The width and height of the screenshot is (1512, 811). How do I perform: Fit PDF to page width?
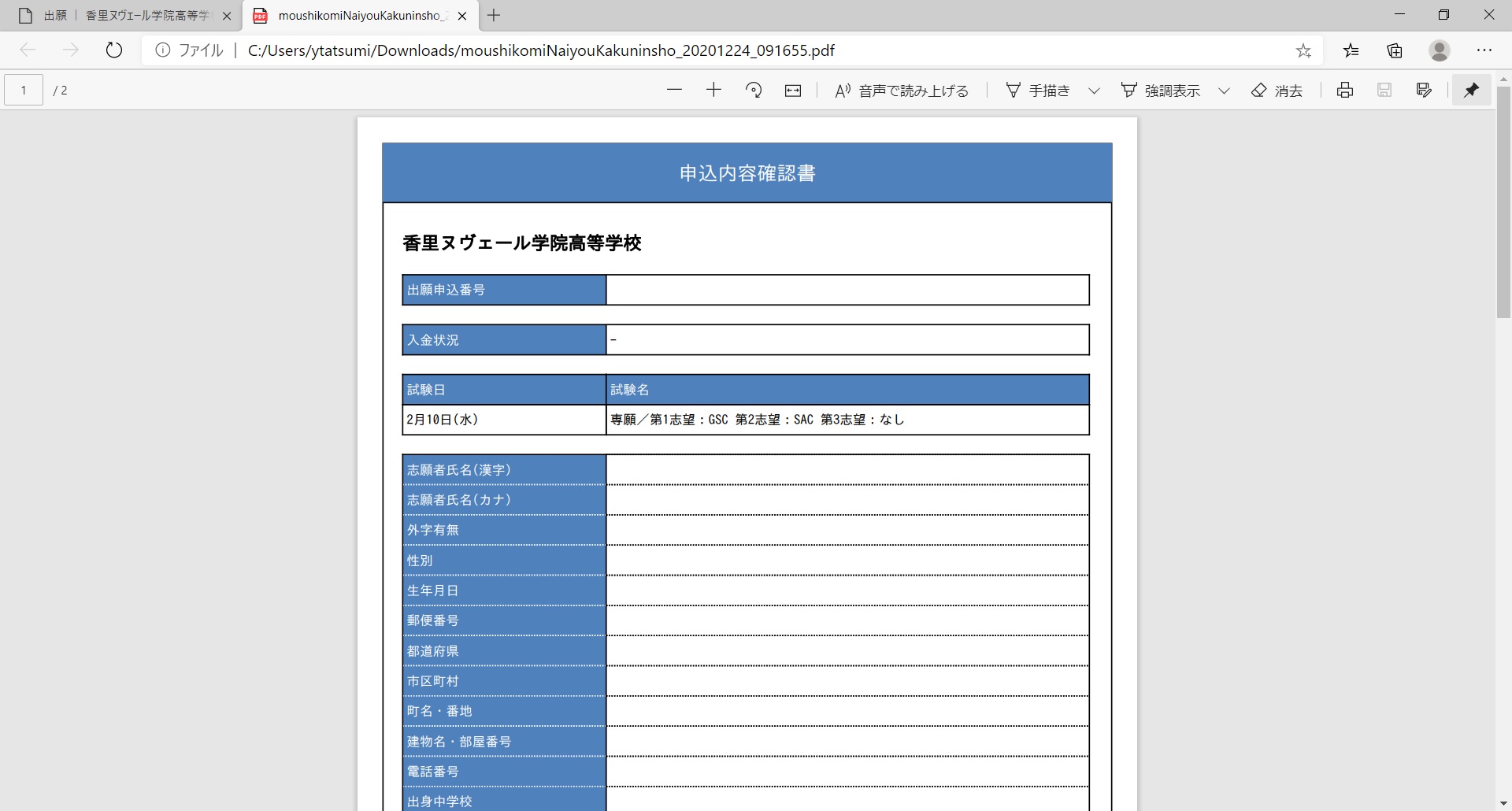click(x=793, y=91)
